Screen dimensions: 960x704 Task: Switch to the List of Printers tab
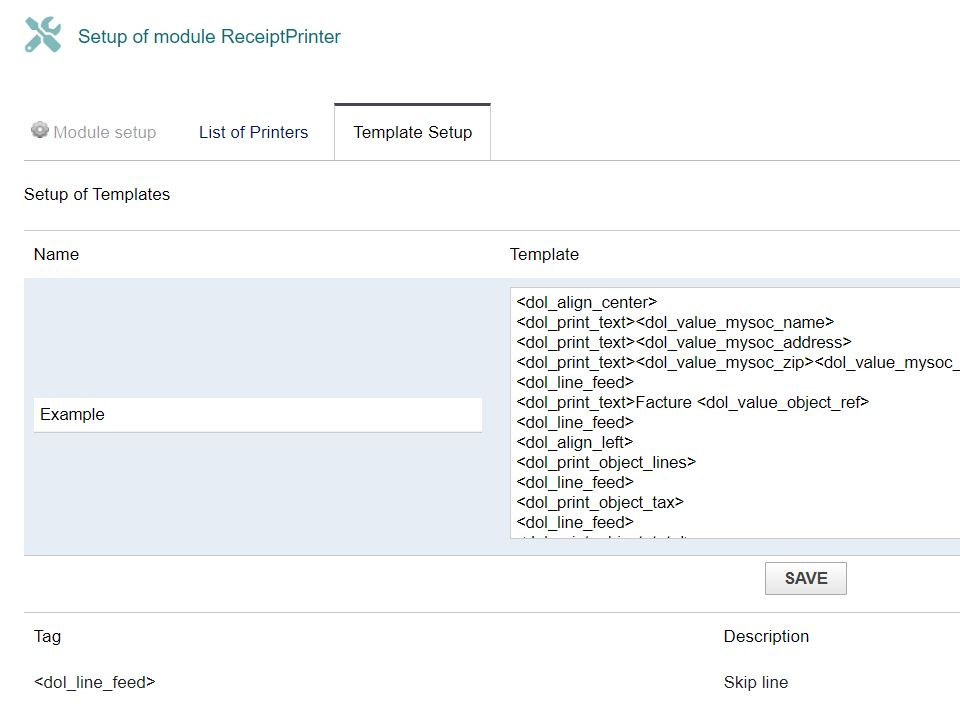[253, 132]
